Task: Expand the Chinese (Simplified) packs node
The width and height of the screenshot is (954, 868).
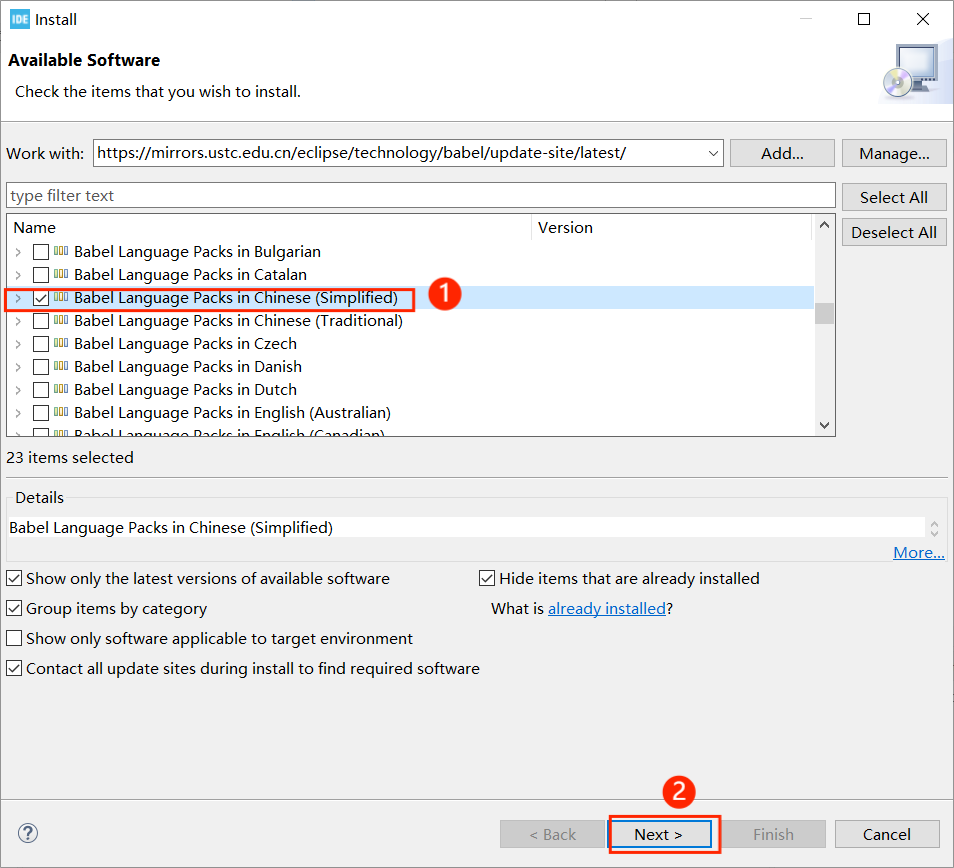Action: click(18, 298)
